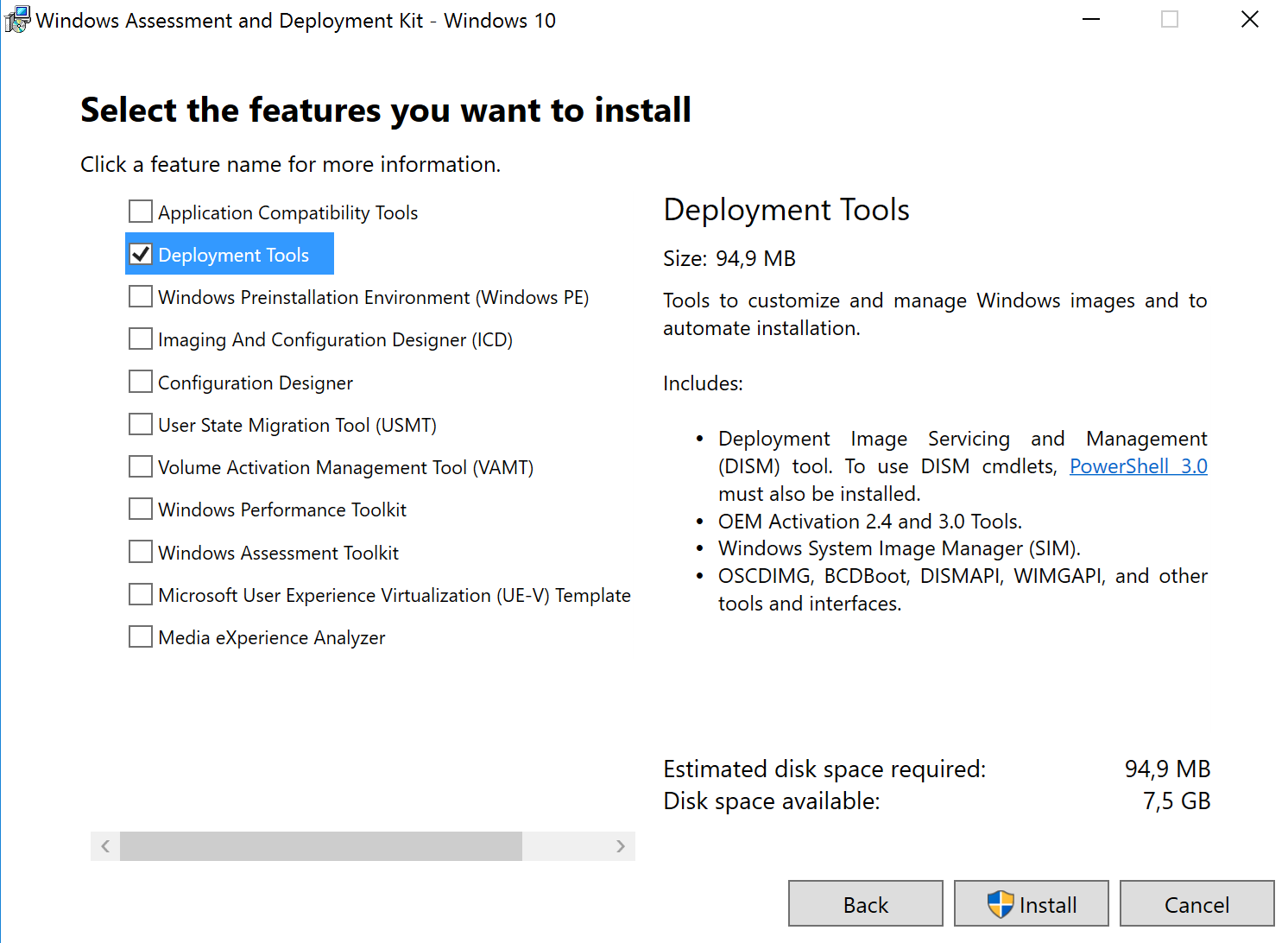Image resolution: width=1288 pixels, height=943 pixels.
Task: Click the Back button
Action: (x=866, y=903)
